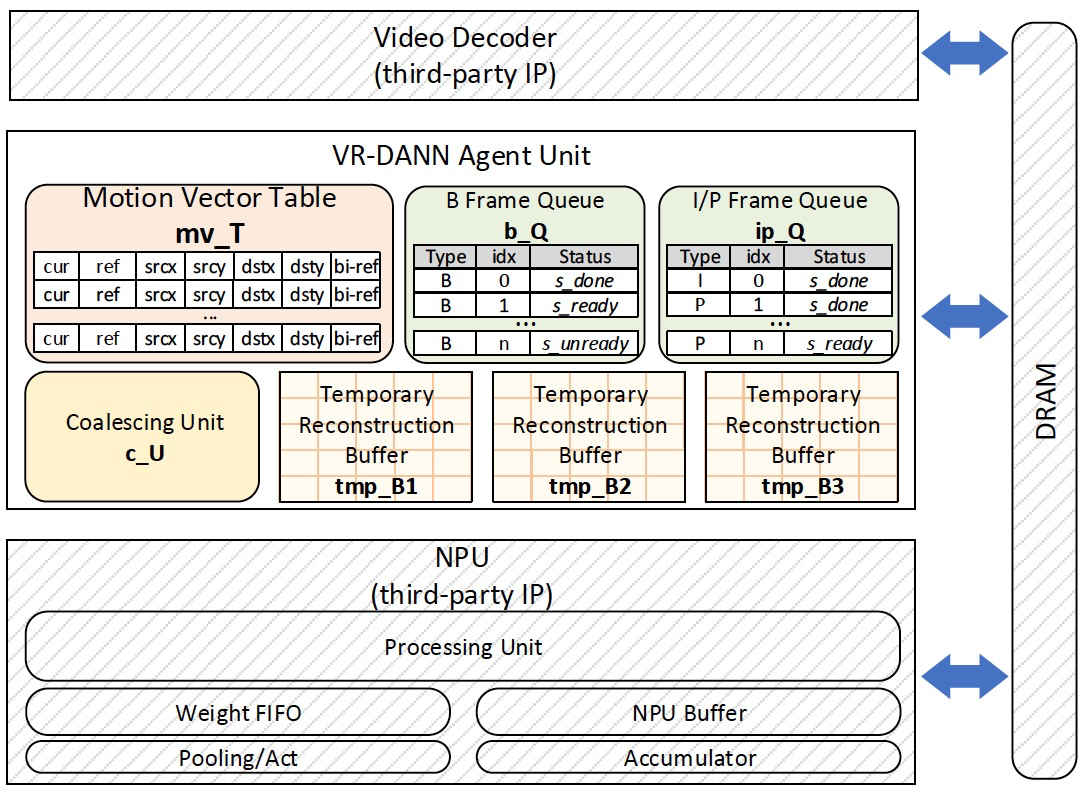Open the tmp_B3 Temporary Reconstruction Buffer
The width and height of the screenshot is (1084, 790).
(802, 435)
